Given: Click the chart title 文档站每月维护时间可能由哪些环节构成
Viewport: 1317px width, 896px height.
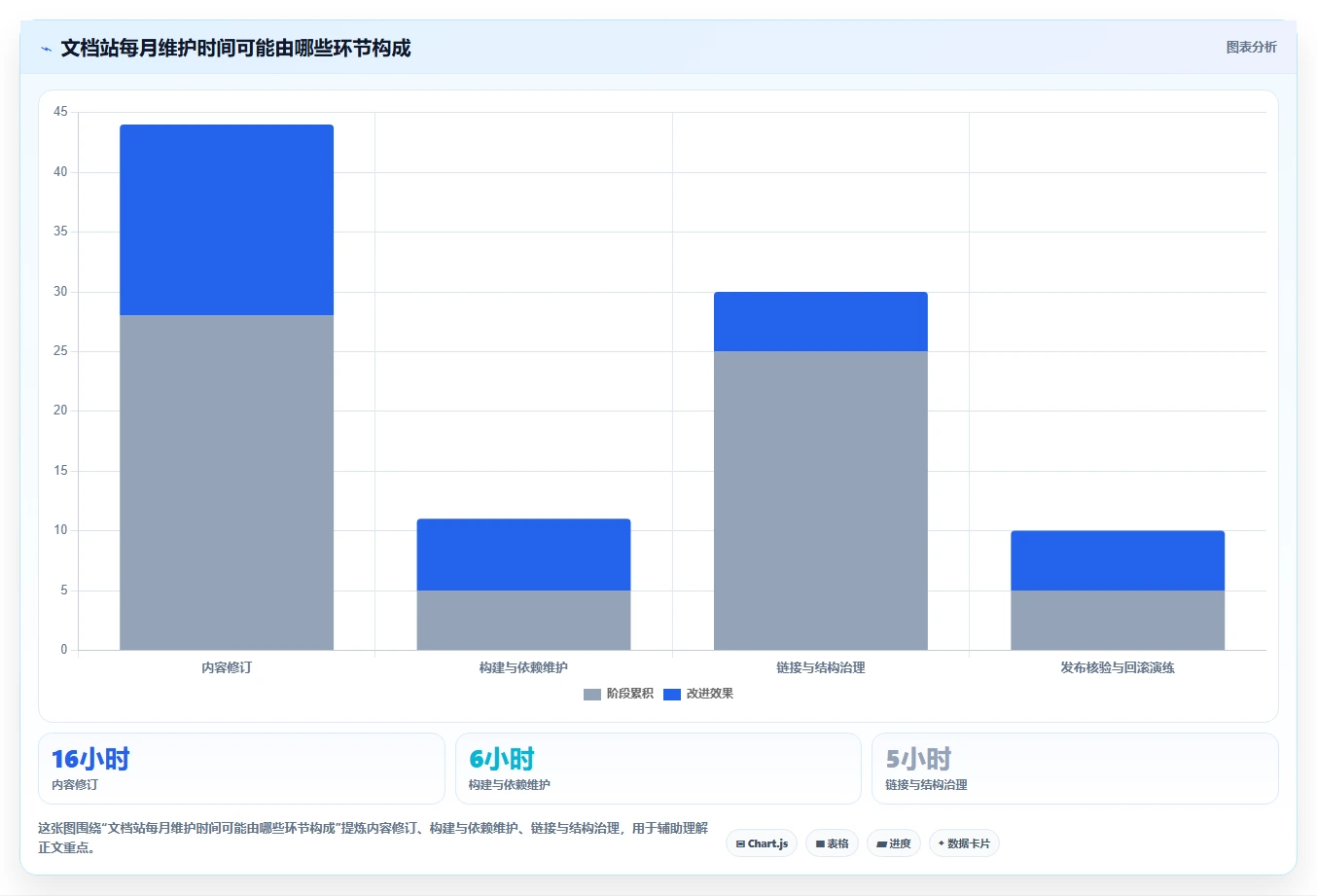Looking at the screenshot, I should (235, 48).
